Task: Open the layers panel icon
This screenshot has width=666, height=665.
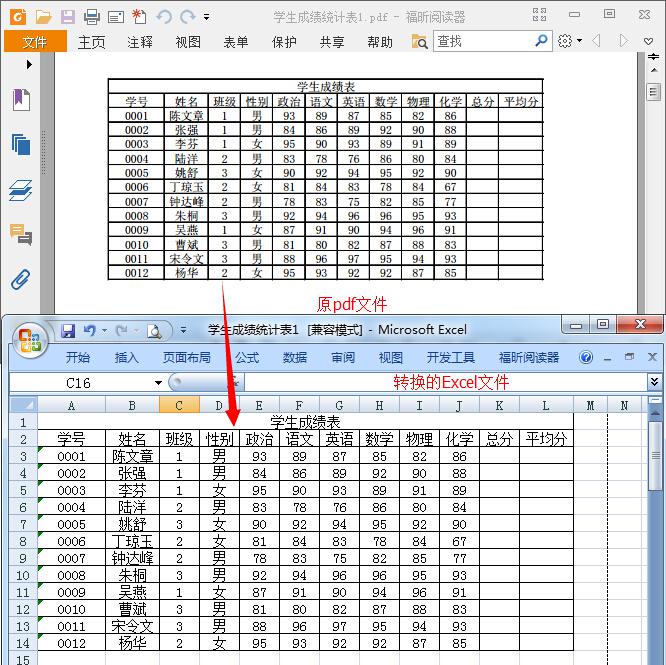Action: (x=20, y=190)
